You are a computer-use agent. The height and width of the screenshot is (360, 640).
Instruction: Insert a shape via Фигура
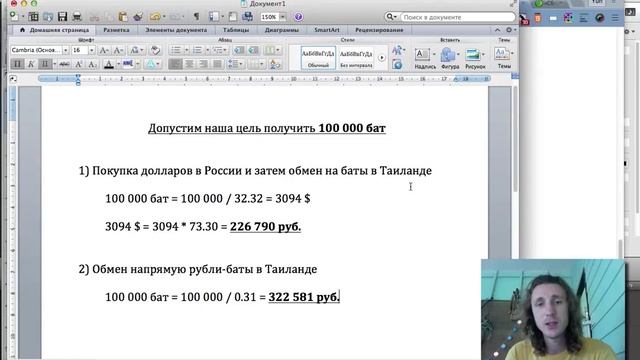click(x=450, y=58)
